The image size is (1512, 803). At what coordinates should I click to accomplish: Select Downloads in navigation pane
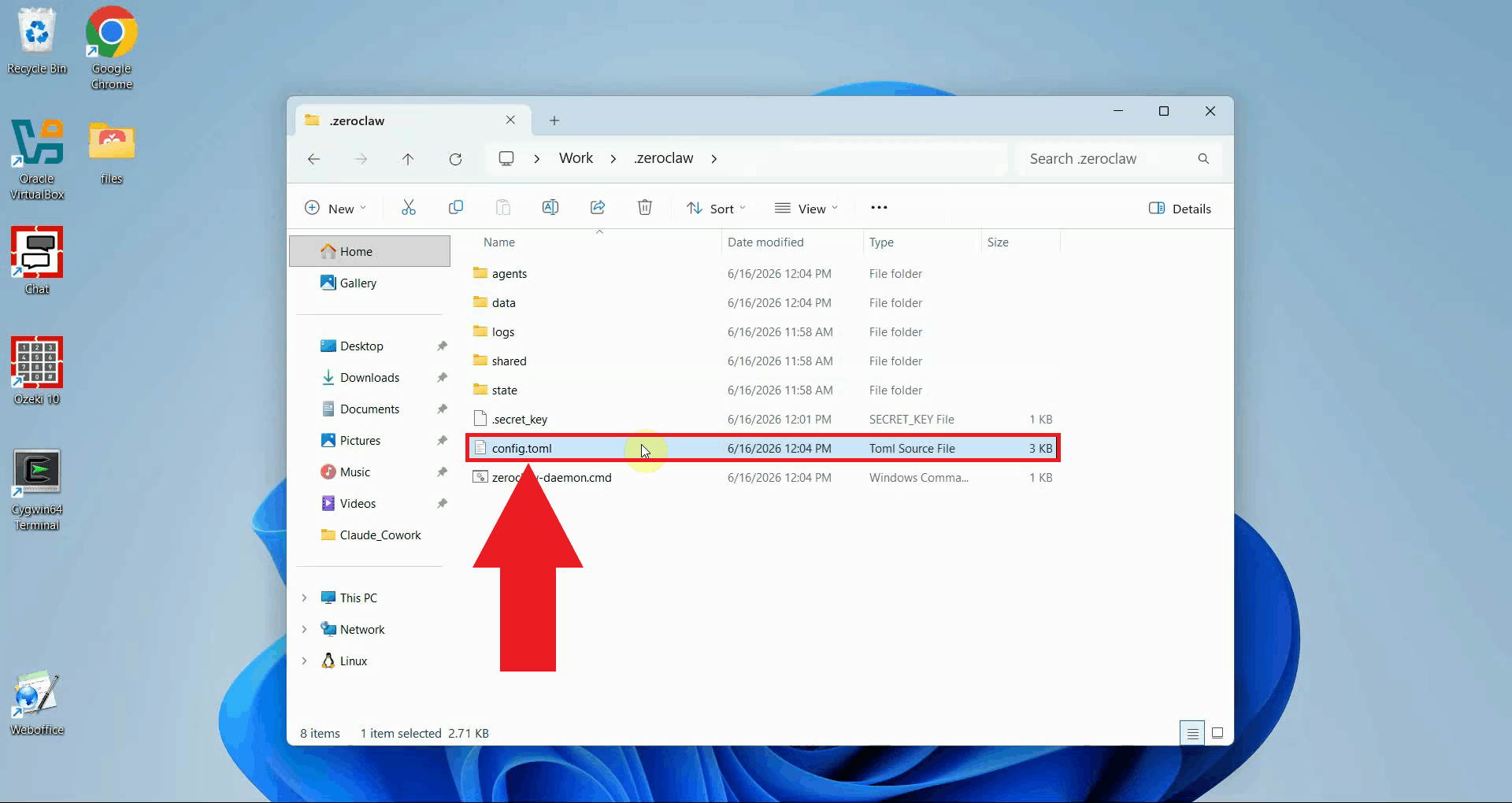[370, 378]
